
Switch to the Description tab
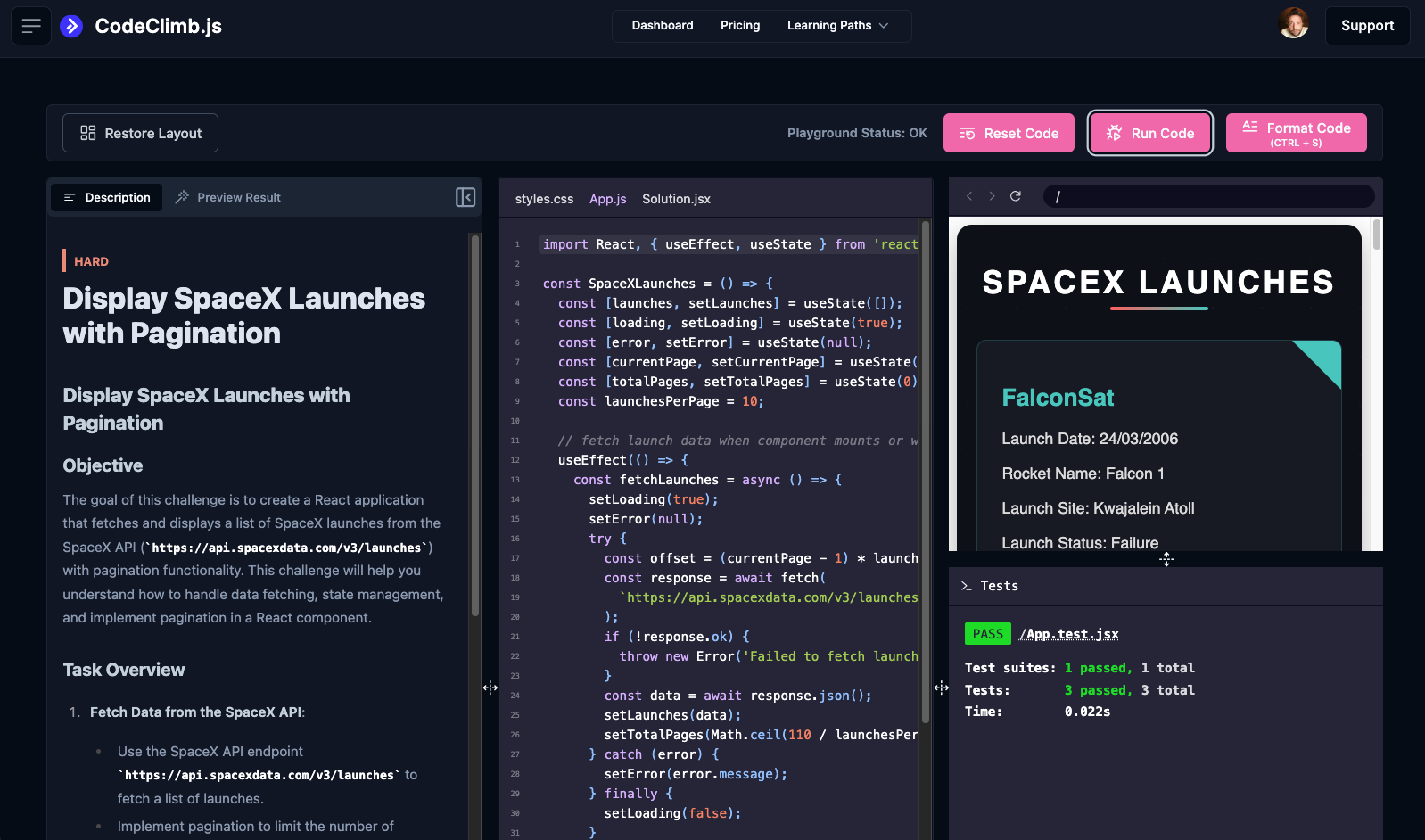[106, 197]
